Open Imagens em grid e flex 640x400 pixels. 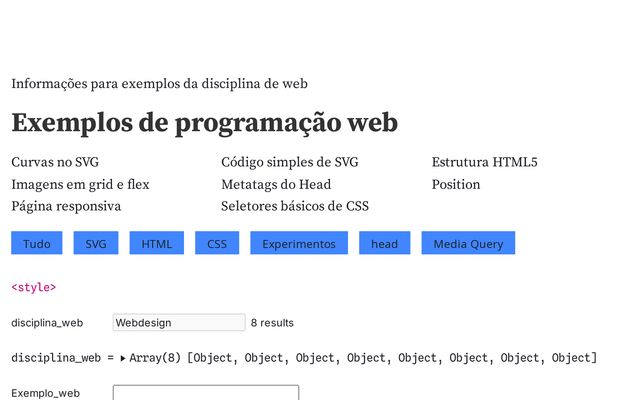pos(80,184)
